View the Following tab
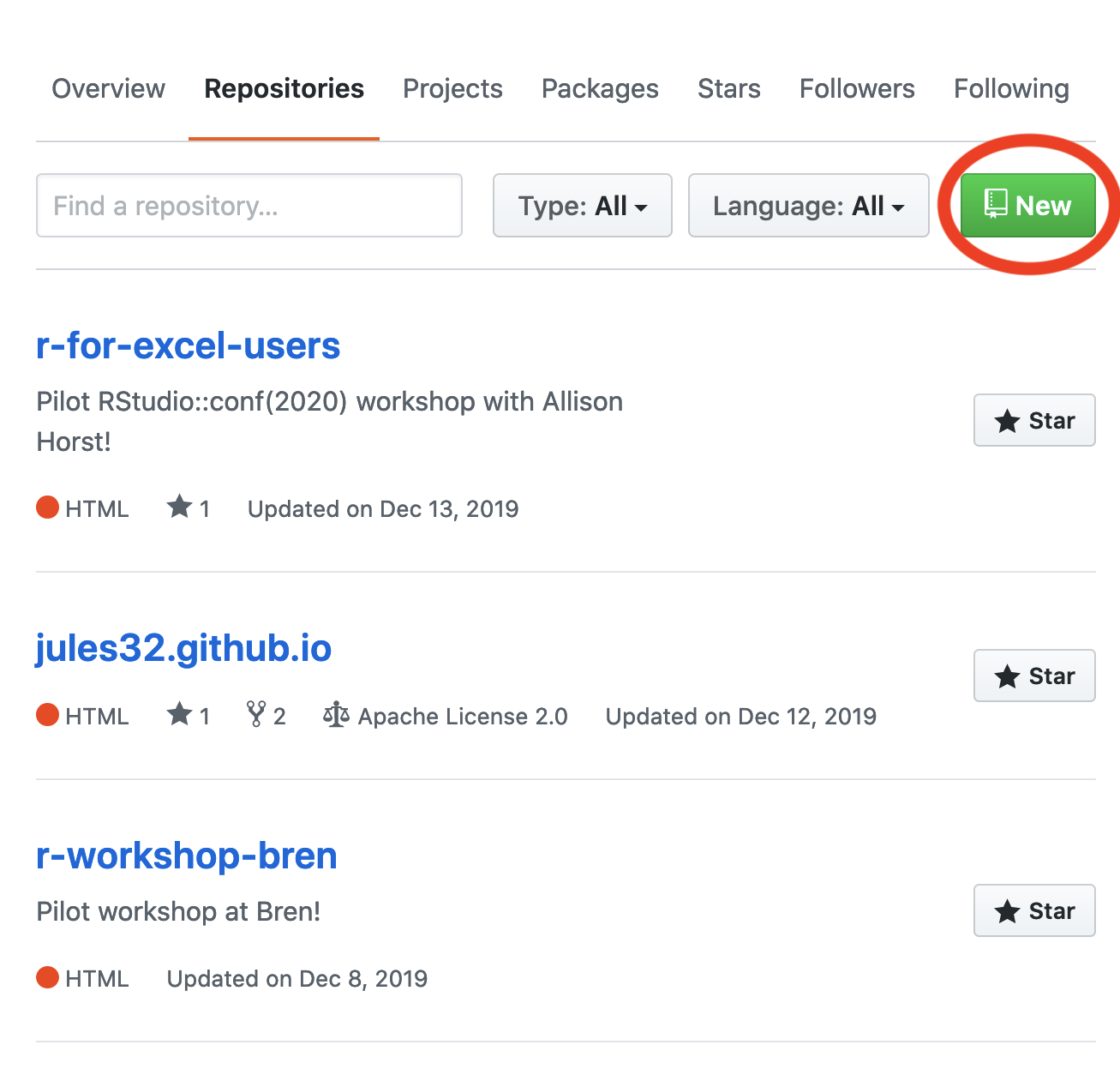The width and height of the screenshot is (1120, 1087). pos(1011,89)
